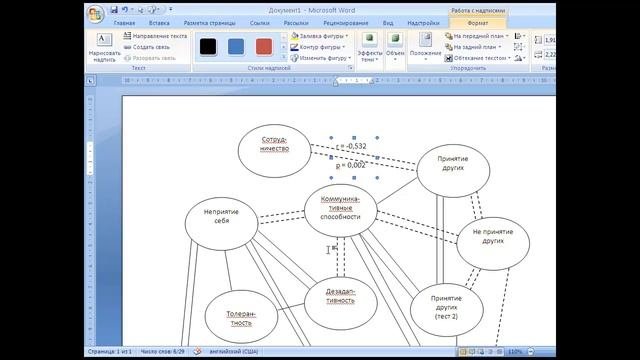
Task: Click the r = -0,532 text in box
Action: tap(351, 146)
